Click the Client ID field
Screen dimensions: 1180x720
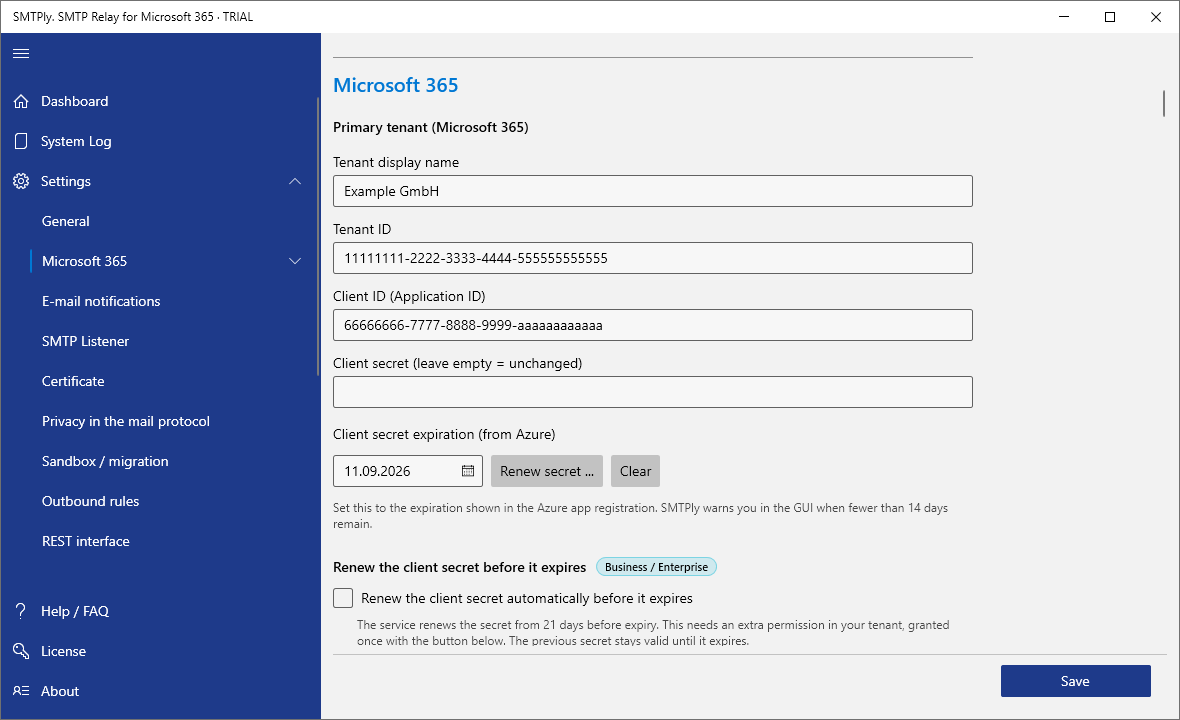pos(652,325)
